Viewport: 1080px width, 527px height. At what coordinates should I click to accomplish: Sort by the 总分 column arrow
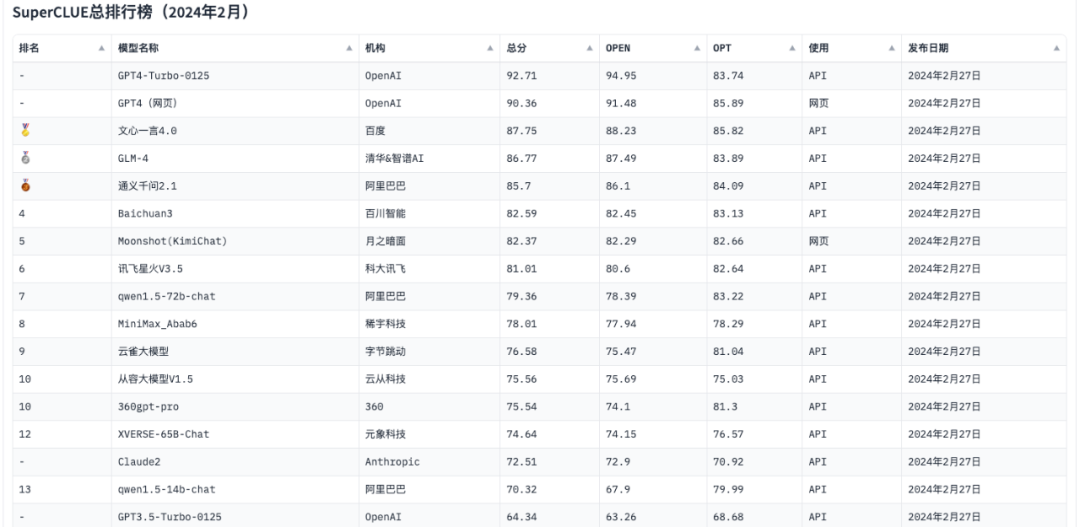590,48
